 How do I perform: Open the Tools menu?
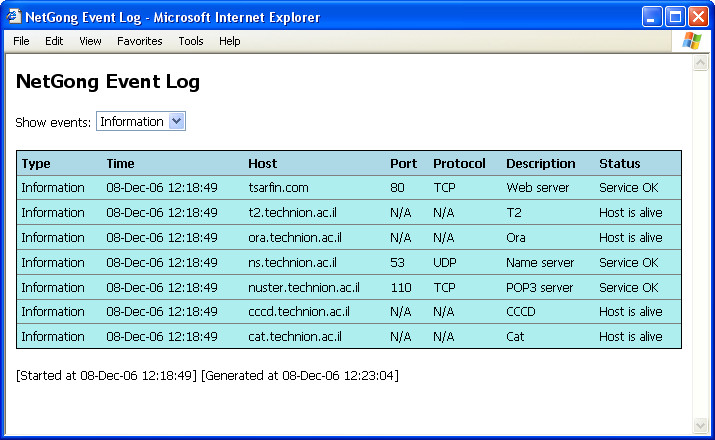(x=191, y=41)
